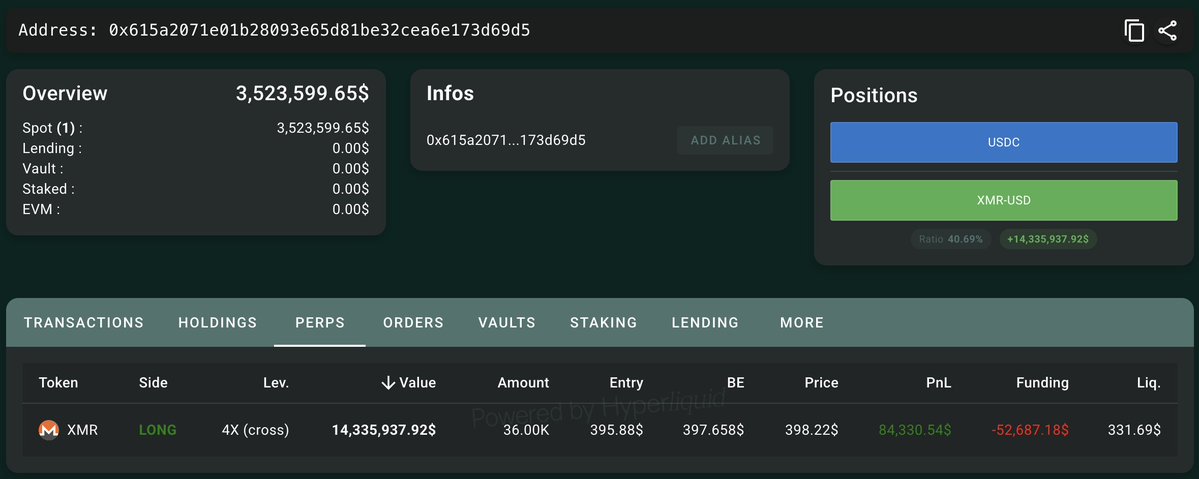Share the address using share icon
The height and width of the screenshot is (479, 1199).
click(1167, 31)
